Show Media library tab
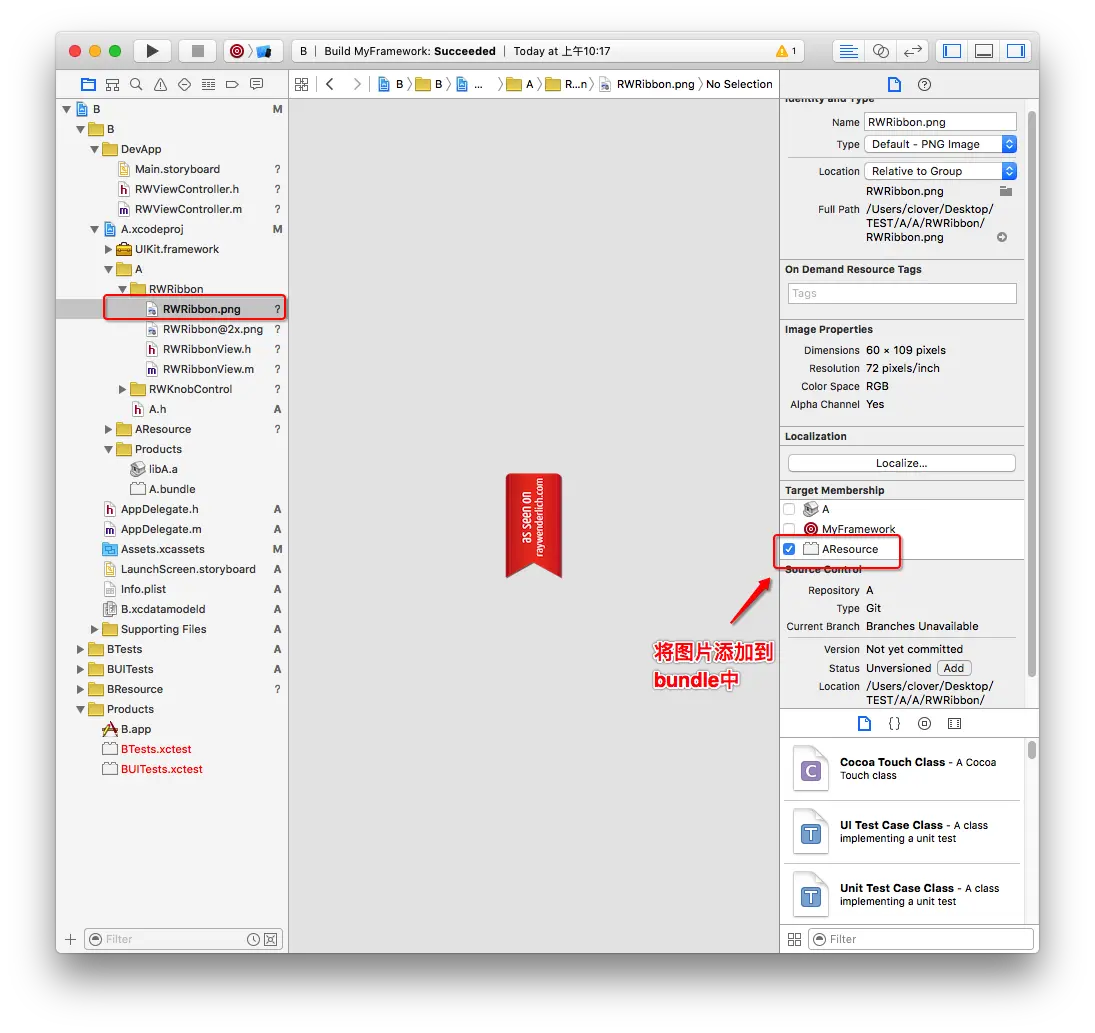Image resolution: width=1095 pixels, height=1033 pixels. point(954,724)
